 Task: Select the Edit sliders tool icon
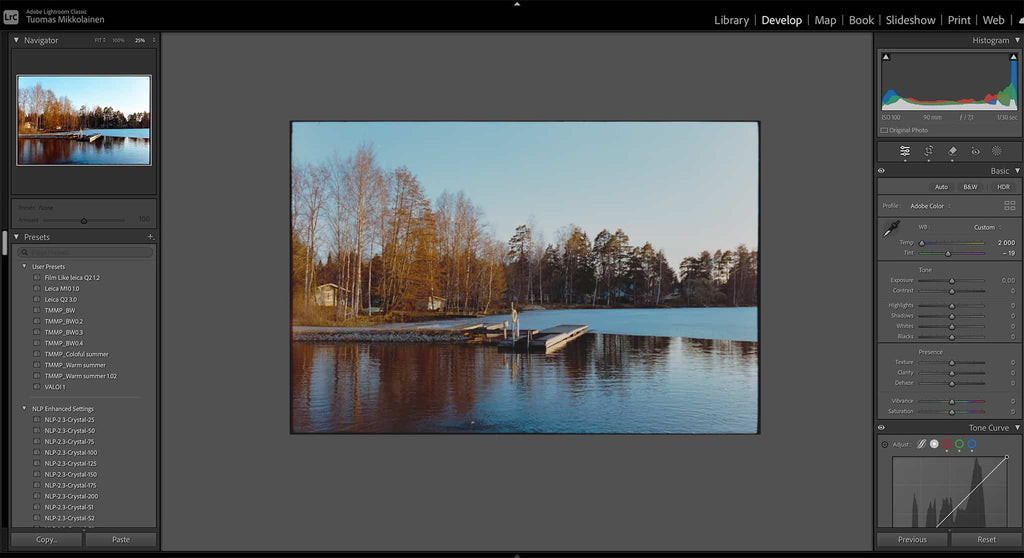point(904,151)
